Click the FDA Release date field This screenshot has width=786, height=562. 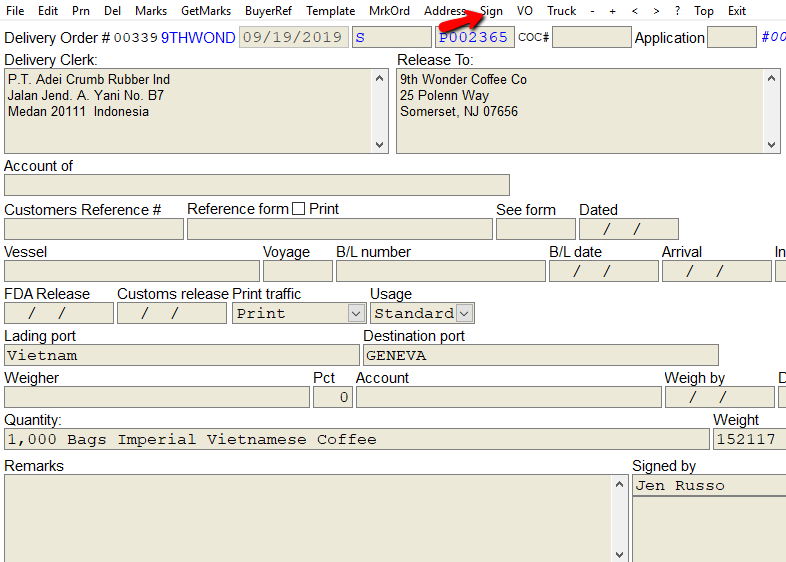click(59, 313)
